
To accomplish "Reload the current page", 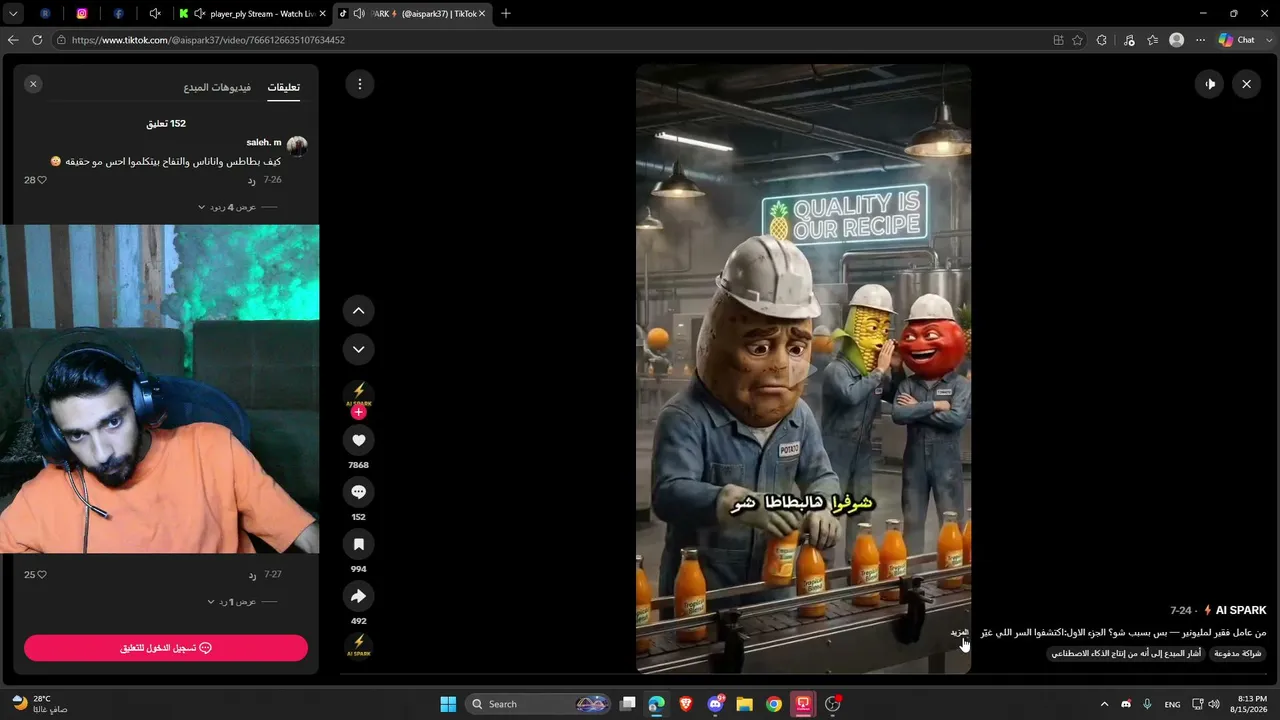I will pos(37,40).
